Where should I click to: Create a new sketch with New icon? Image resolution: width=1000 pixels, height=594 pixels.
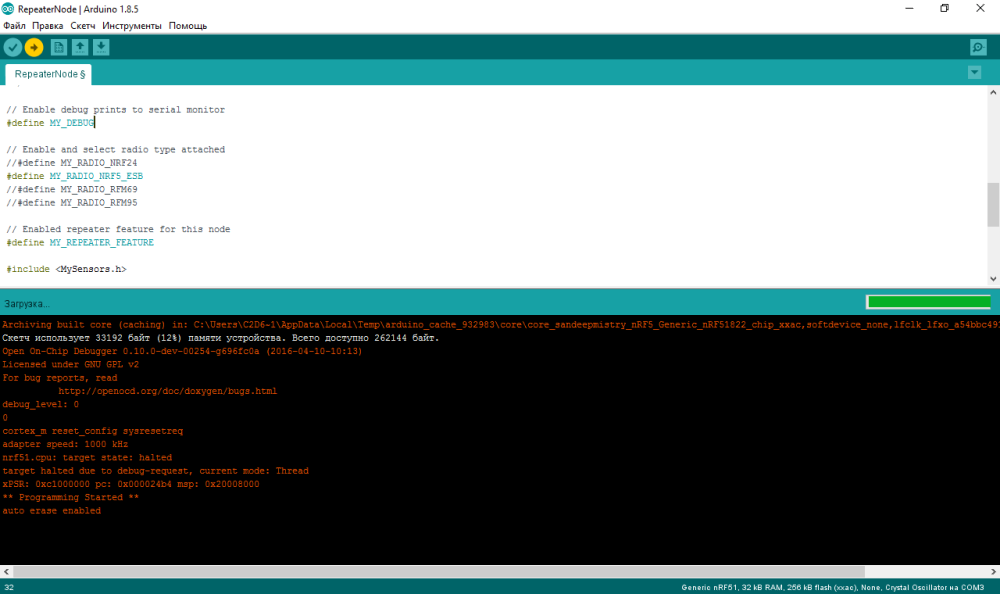pos(59,47)
